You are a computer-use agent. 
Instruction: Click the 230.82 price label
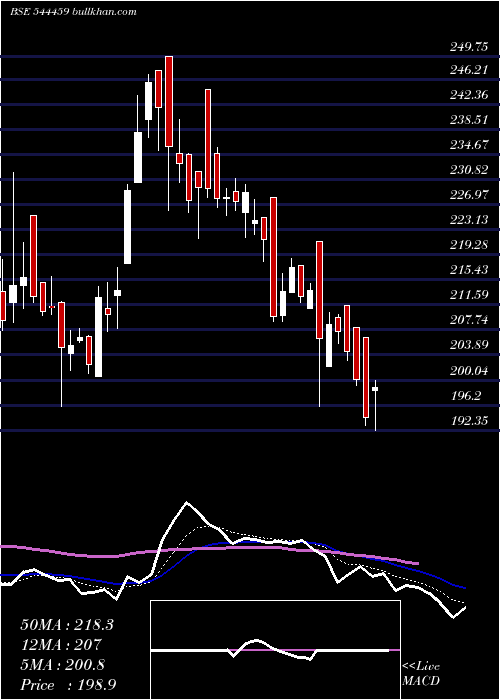pos(469,170)
